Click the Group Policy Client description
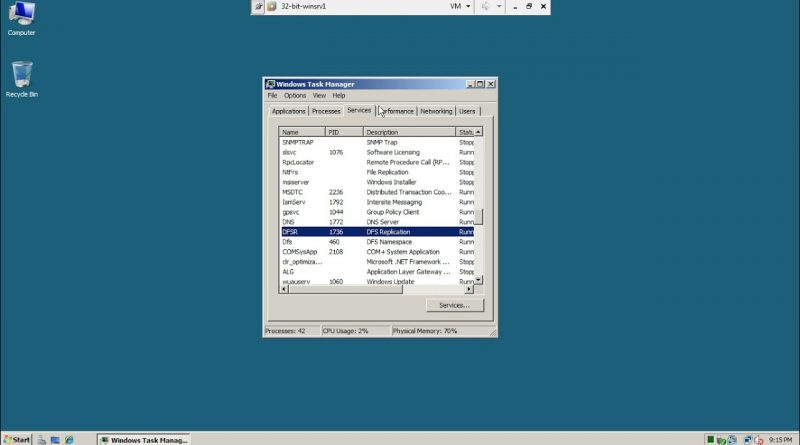This screenshot has height=445, width=800. [392, 212]
